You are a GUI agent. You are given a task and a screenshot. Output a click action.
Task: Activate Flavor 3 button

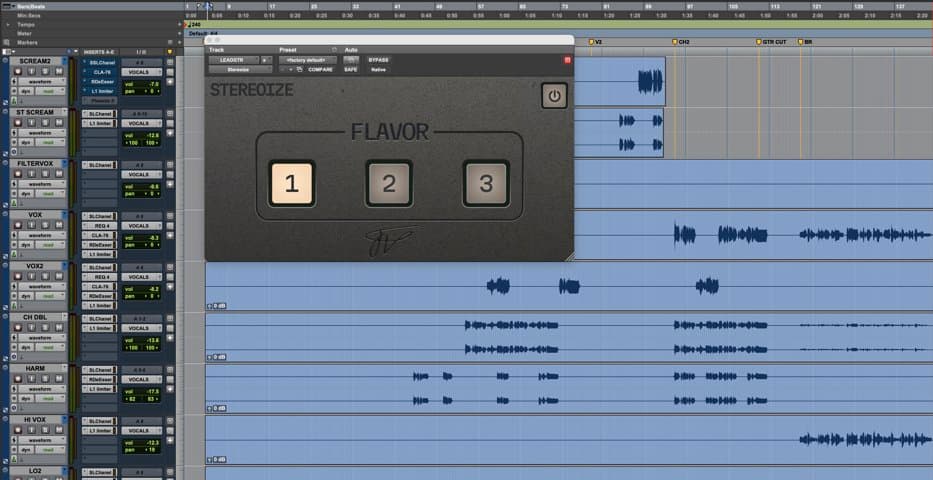click(x=486, y=183)
